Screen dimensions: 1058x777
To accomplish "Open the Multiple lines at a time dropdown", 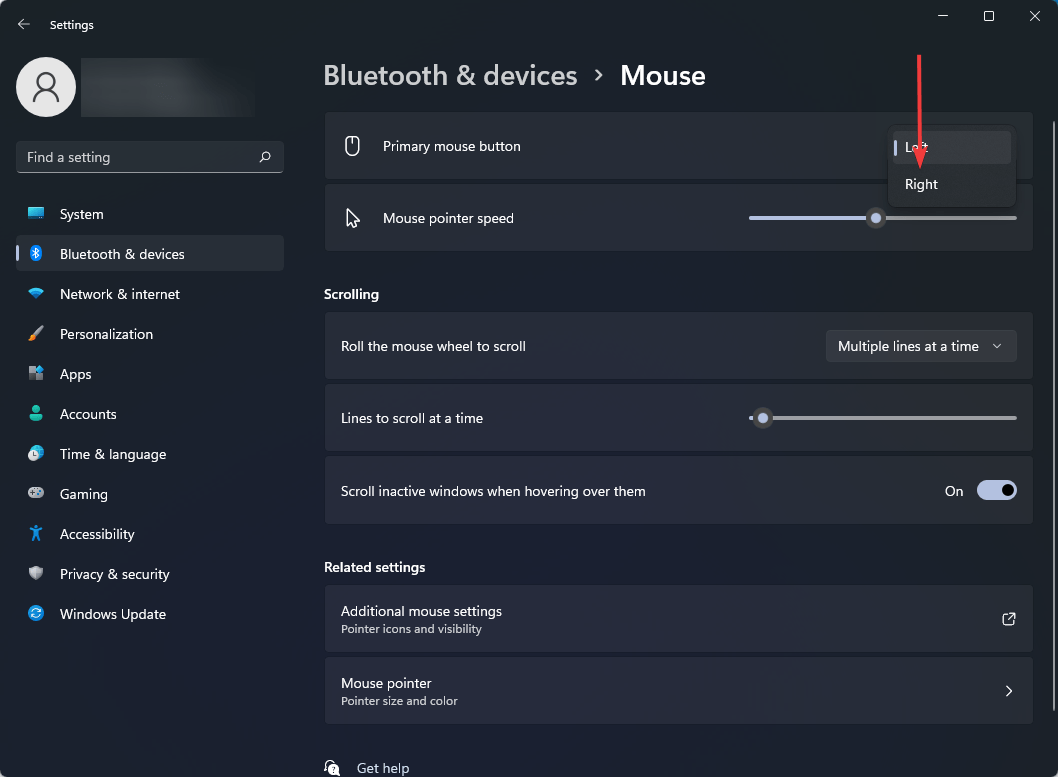I will [x=920, y=345].
